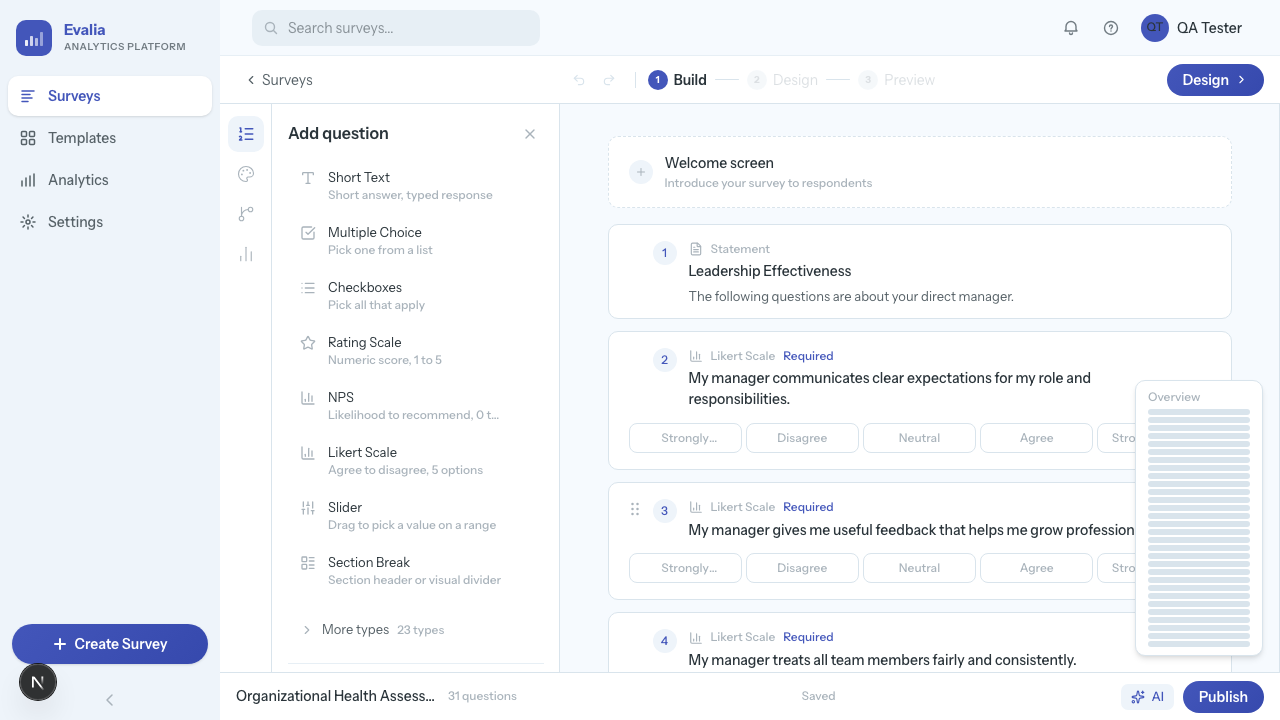Open the theme palette panel icon

(246, 174)
